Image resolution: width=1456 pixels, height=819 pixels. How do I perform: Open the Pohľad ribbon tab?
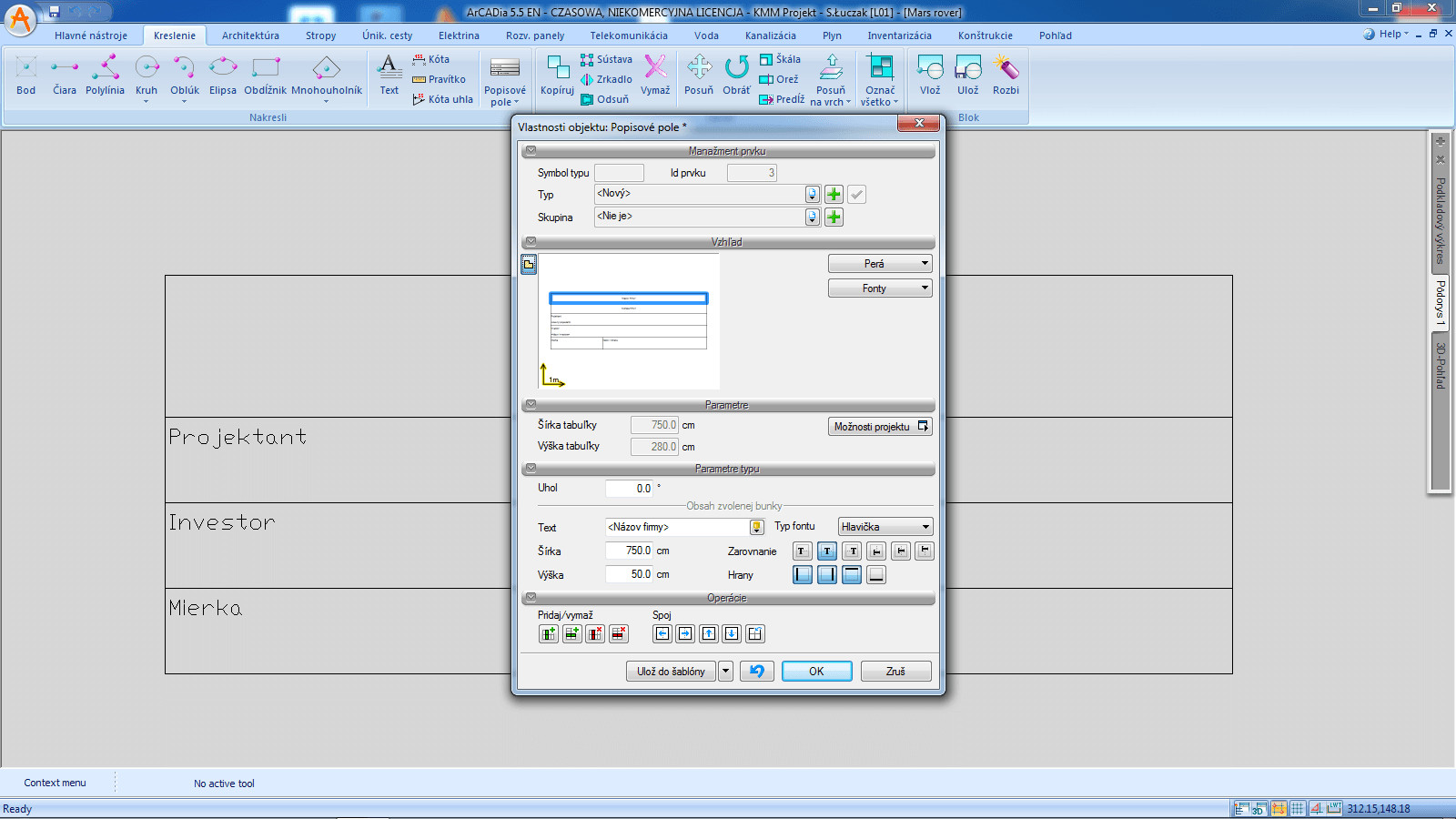pos(1056,35)
